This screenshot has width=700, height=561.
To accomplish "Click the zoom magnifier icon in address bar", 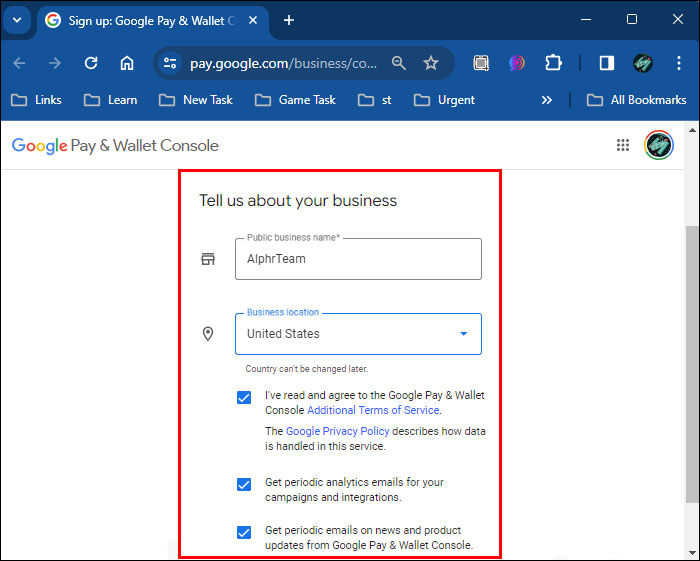I will [x=399, y=63].
